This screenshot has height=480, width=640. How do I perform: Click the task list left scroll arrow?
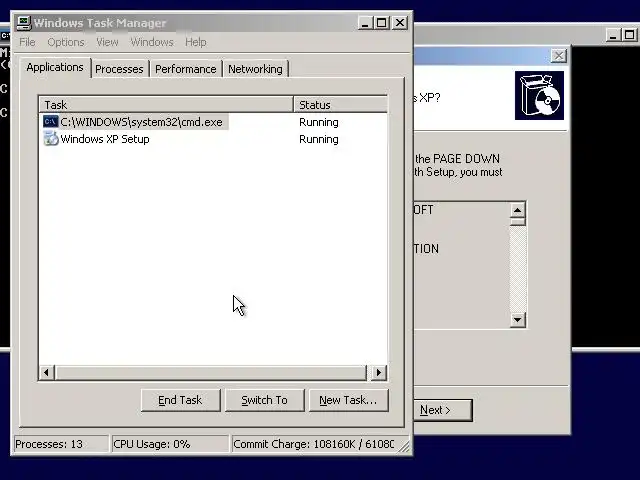click(47, 372)
